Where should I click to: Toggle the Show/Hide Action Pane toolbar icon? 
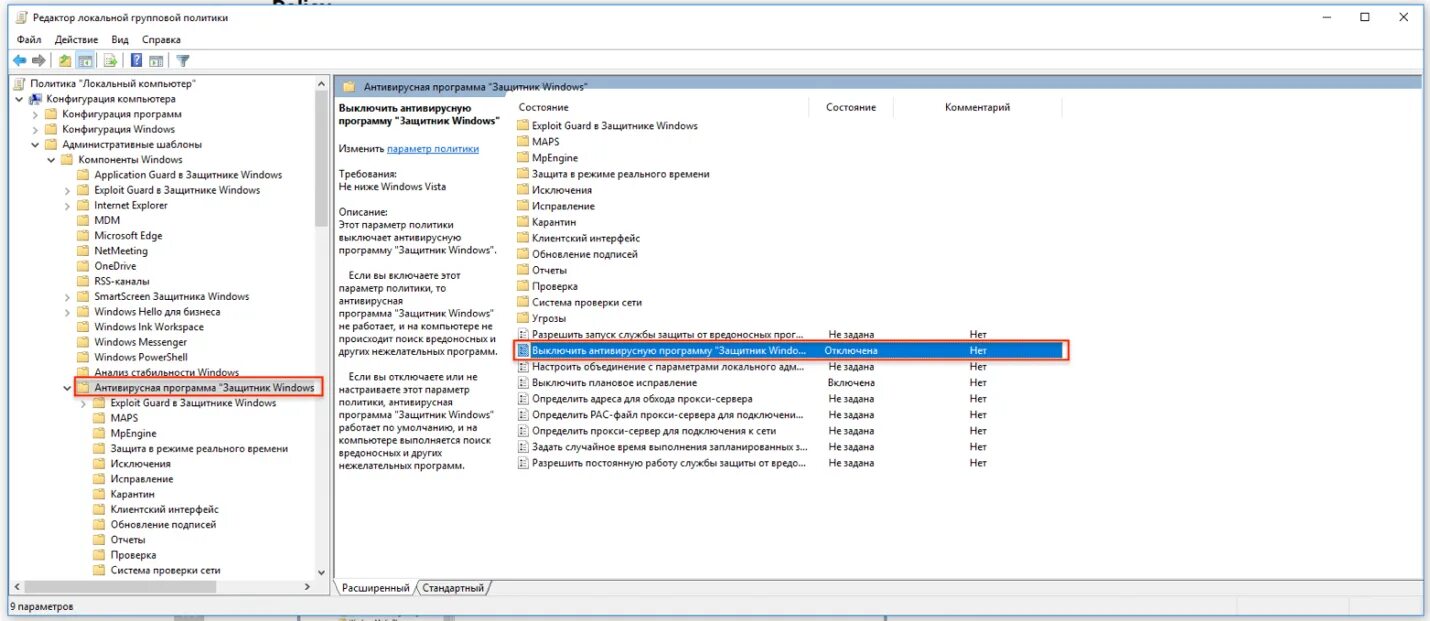(156, 61)
